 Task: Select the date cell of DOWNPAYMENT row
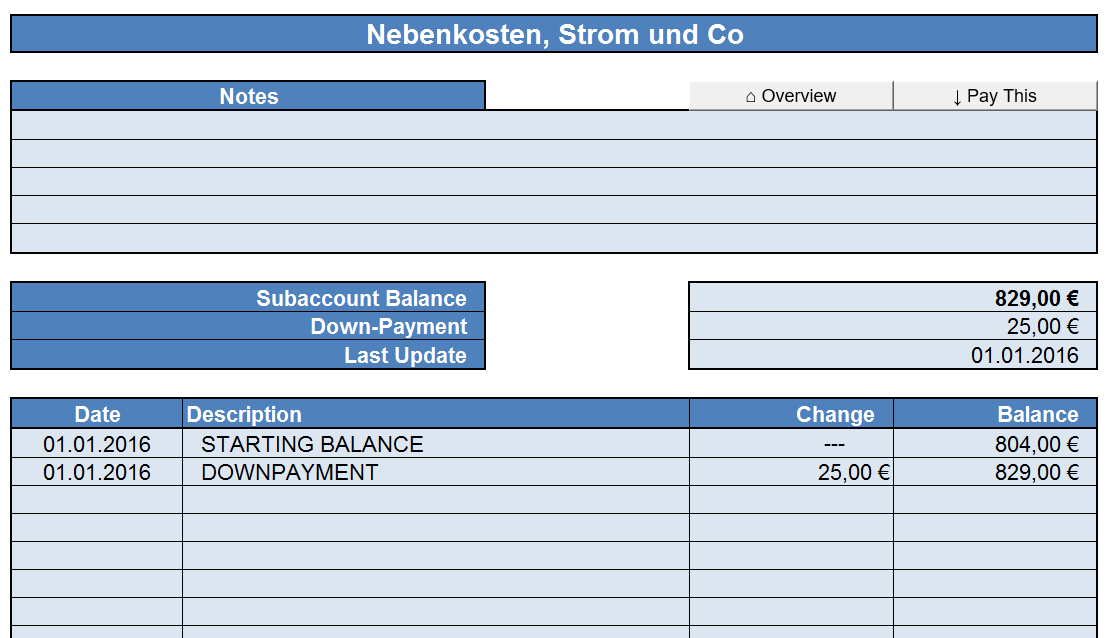(x=97, y=472)
